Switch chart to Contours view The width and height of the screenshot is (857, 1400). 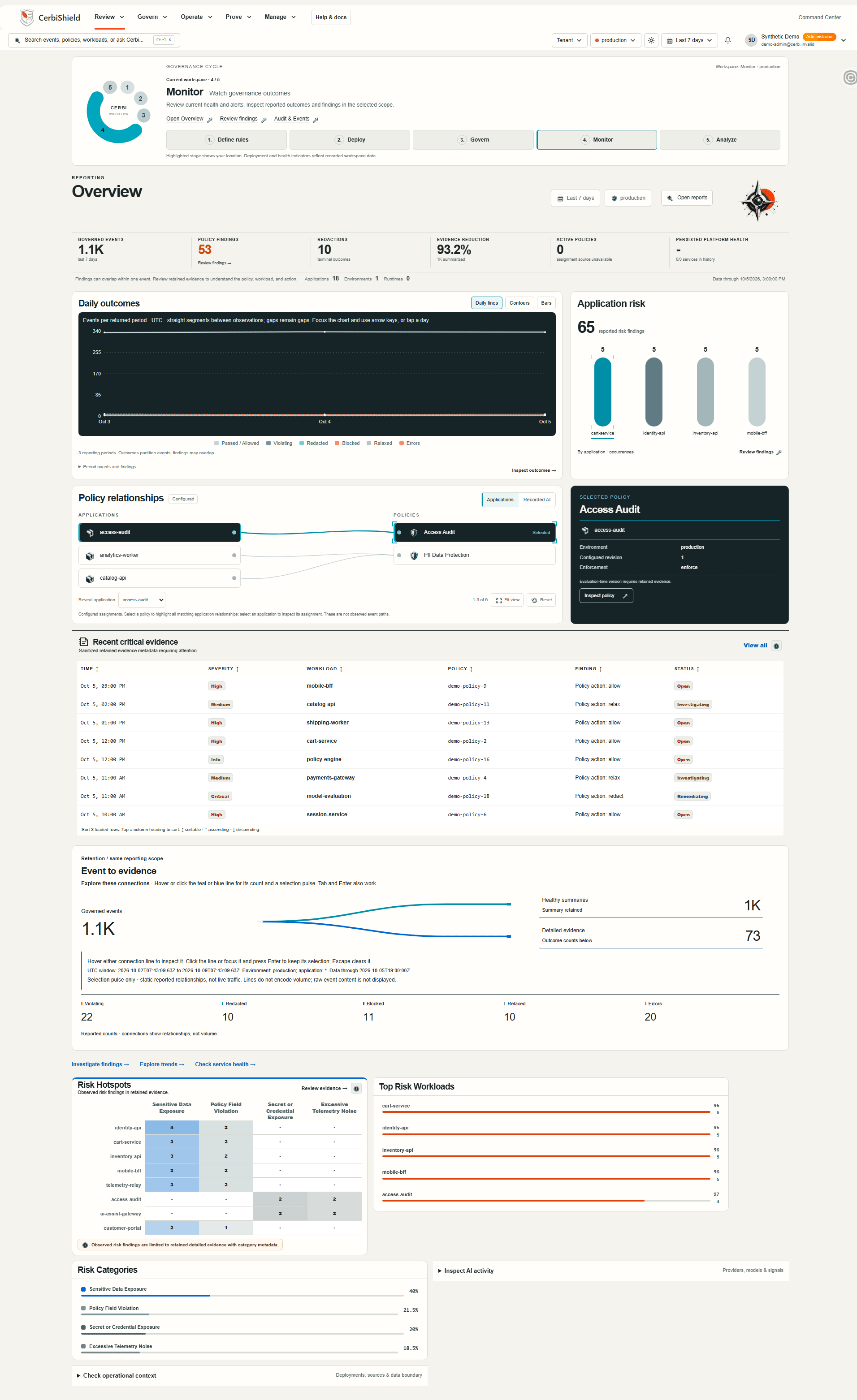[x=519, y=303]
